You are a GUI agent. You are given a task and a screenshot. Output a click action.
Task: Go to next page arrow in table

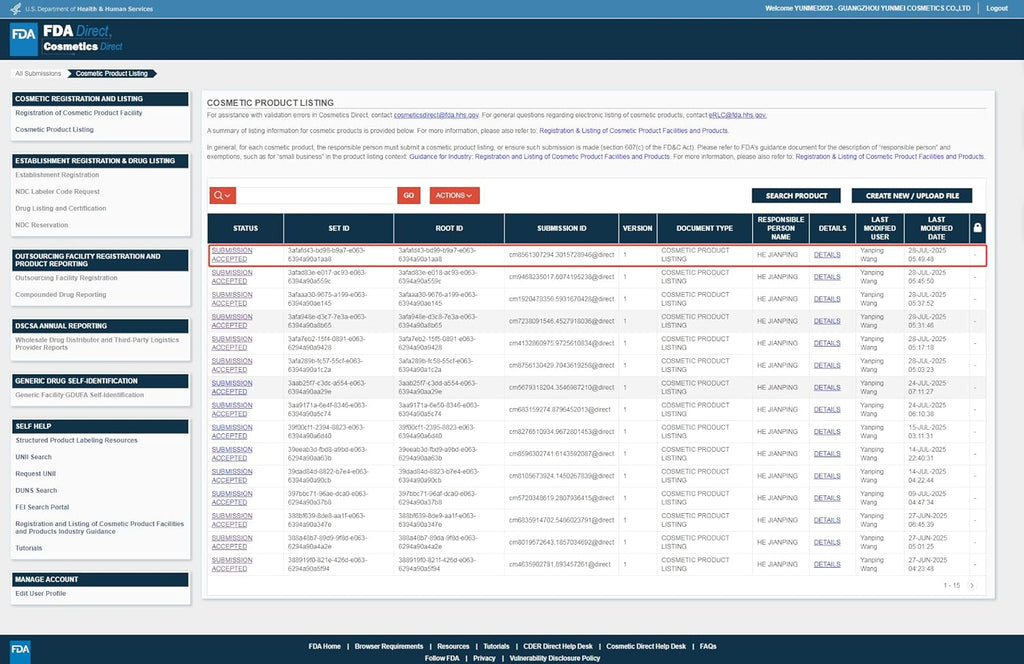pyautogui.click(x=972, y=586)
